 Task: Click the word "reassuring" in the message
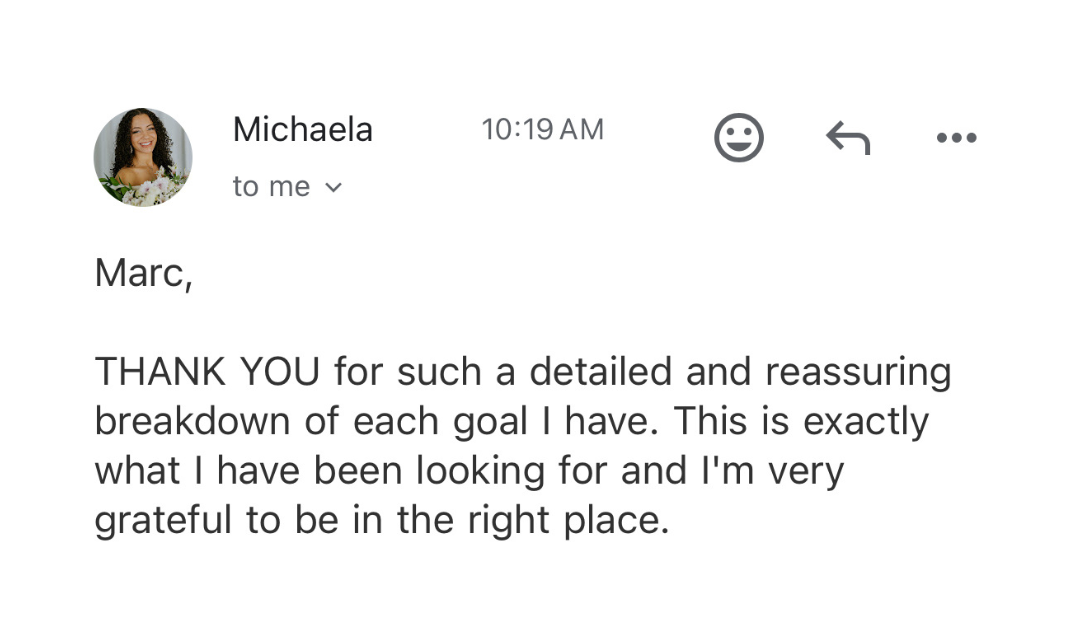(x=858, y=374)
